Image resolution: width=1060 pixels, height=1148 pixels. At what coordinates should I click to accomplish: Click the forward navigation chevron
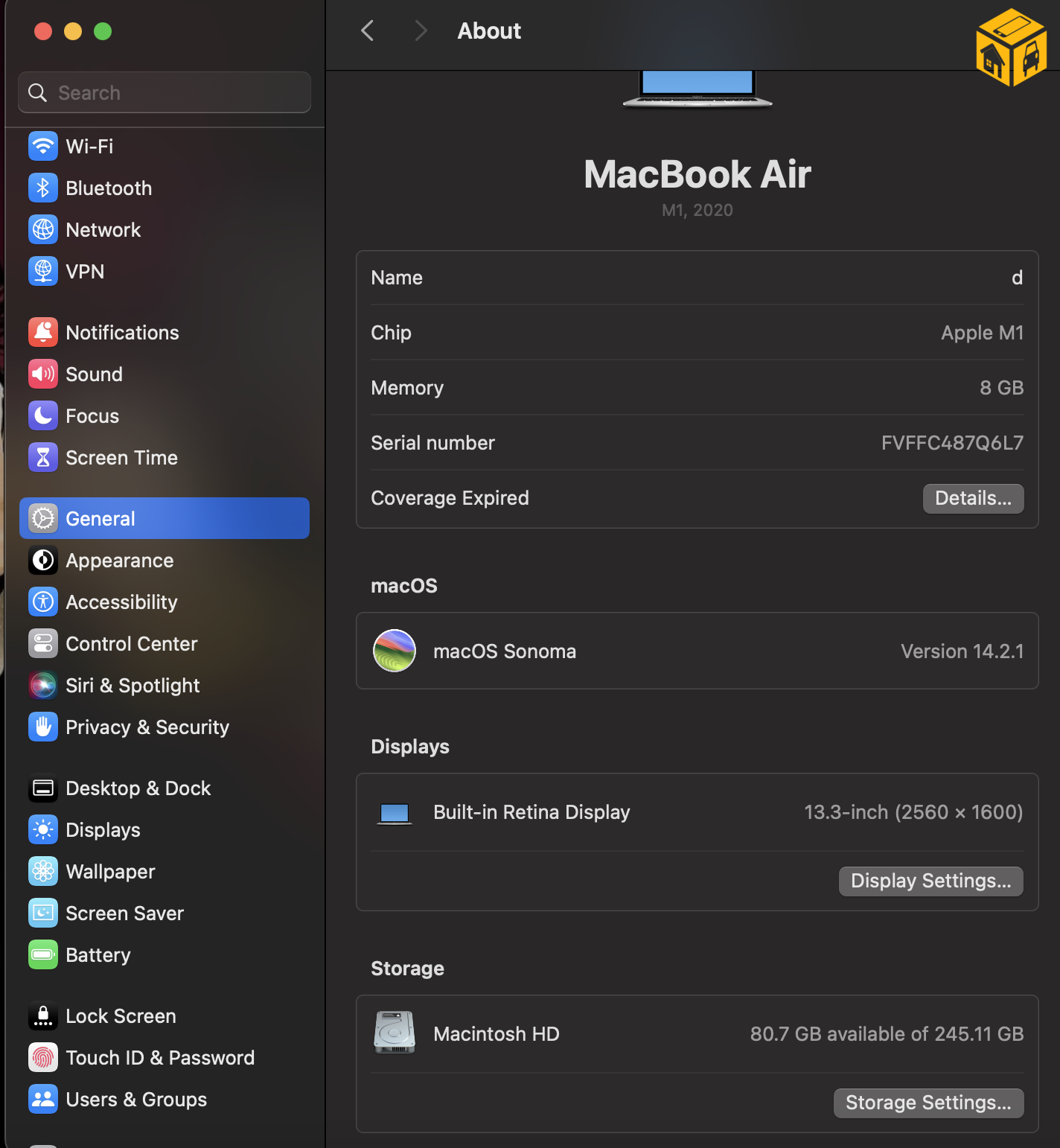421,31
